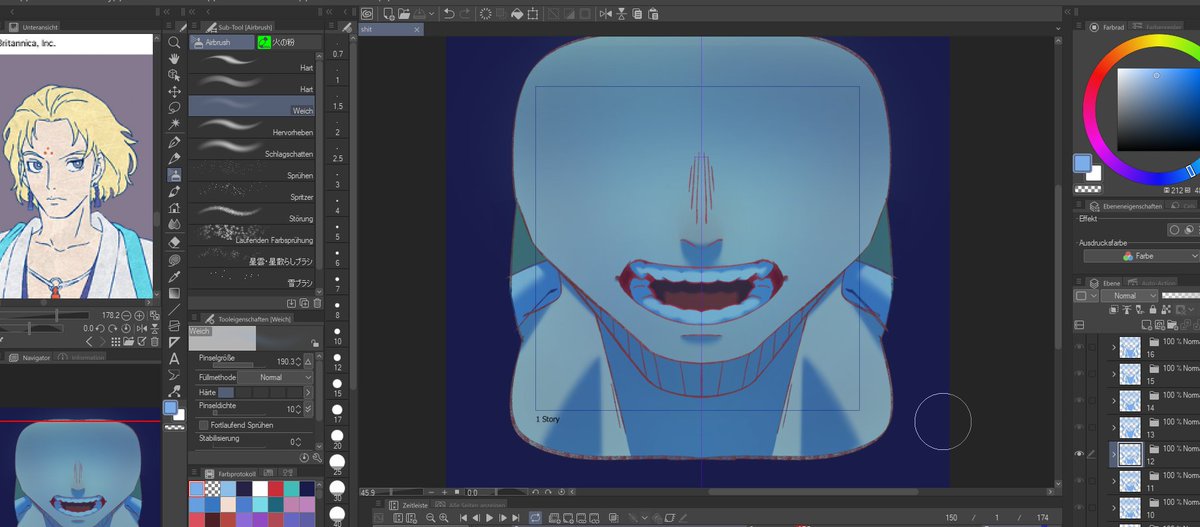Flip the canvas vertically
Viewport: 1200px width, 527px height.
pos(621,13)
